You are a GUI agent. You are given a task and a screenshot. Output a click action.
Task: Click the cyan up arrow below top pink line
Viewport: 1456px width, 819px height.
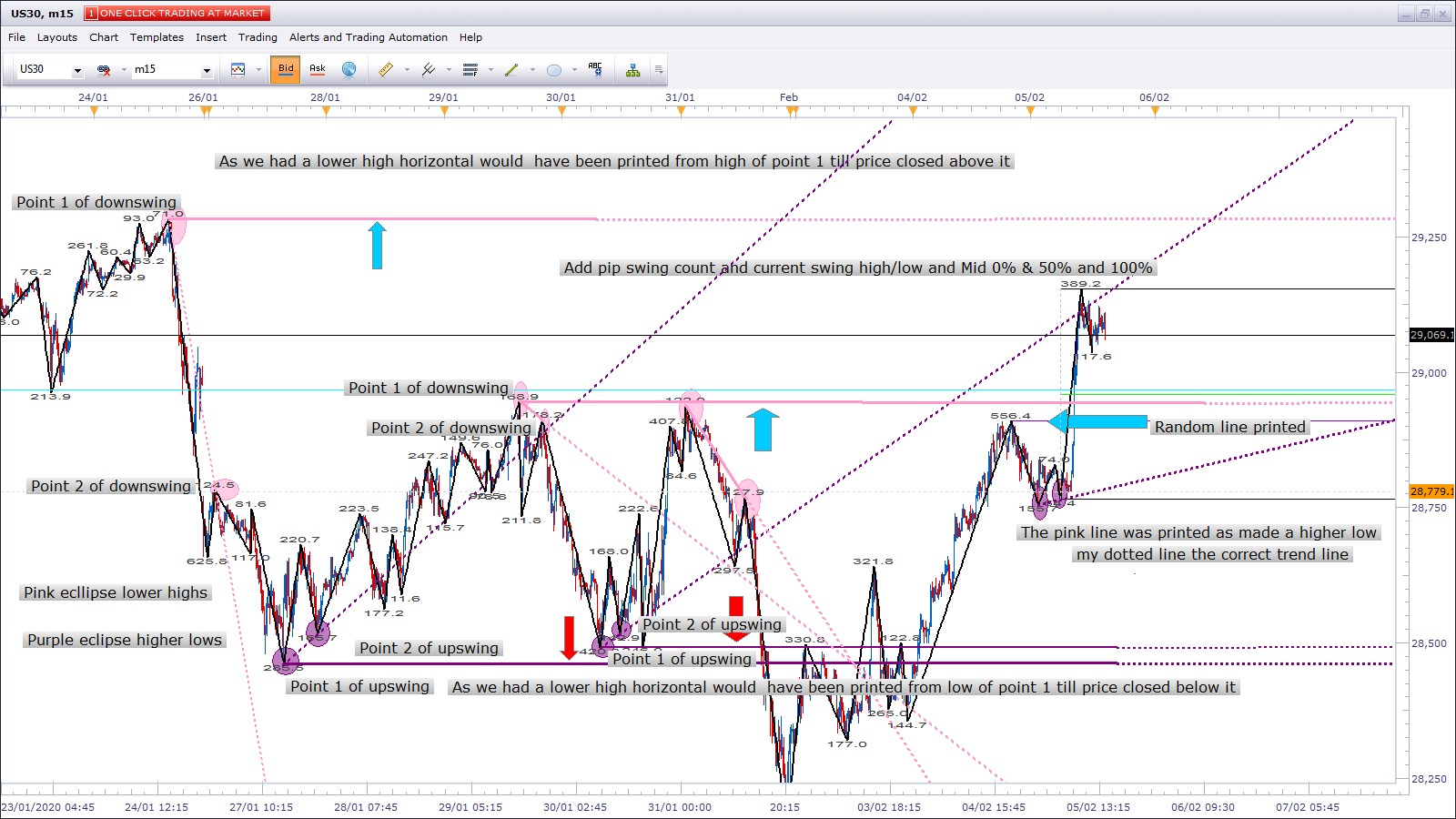point(377,246)
